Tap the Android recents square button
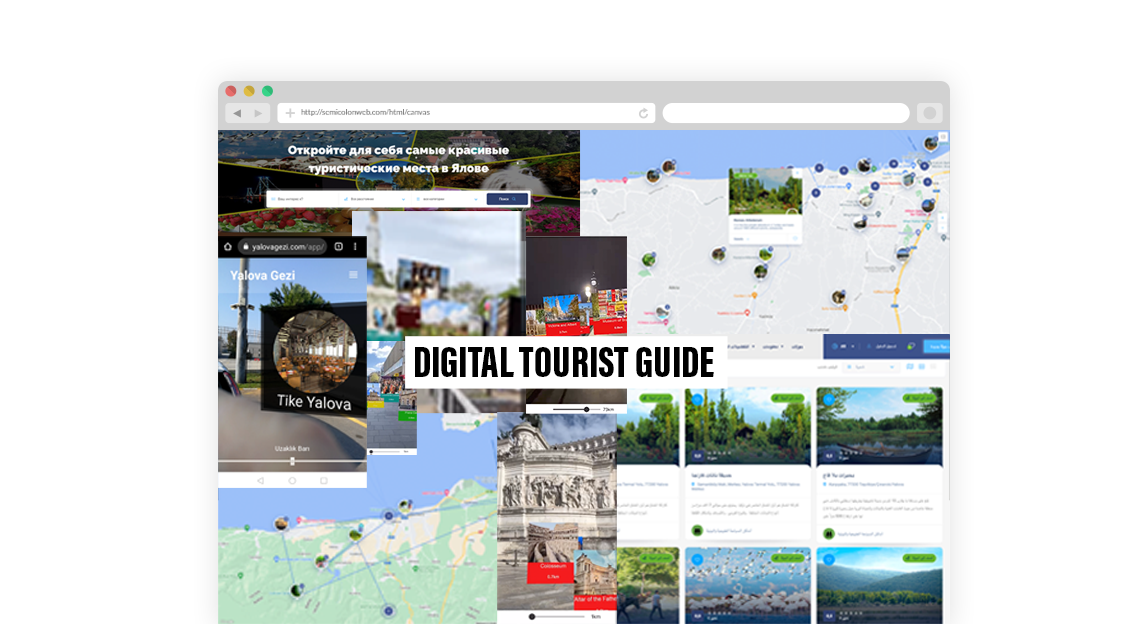The width and height of the screenshot is (1133, 624). (x=324, y=480)
